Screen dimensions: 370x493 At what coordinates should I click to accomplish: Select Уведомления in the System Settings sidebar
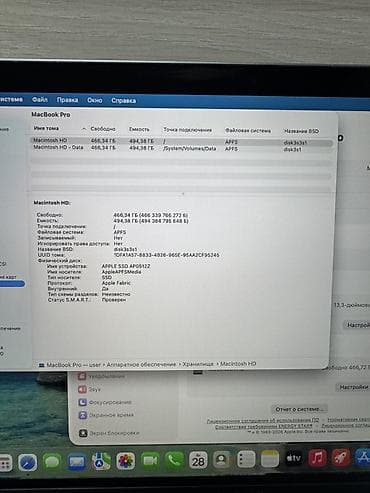click(x=102, y=376)
